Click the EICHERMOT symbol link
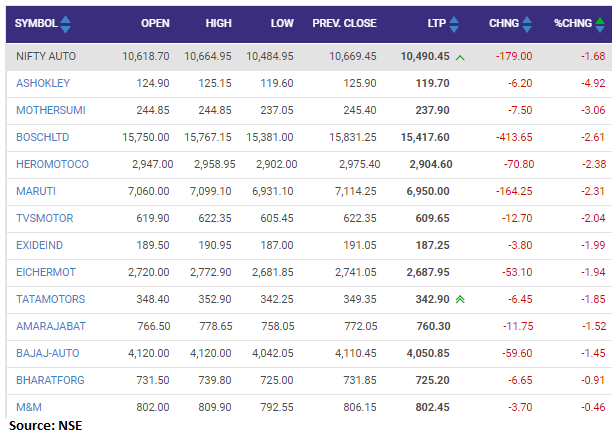Viewport: 612px width, 439px height. click(x=45, y=272)
